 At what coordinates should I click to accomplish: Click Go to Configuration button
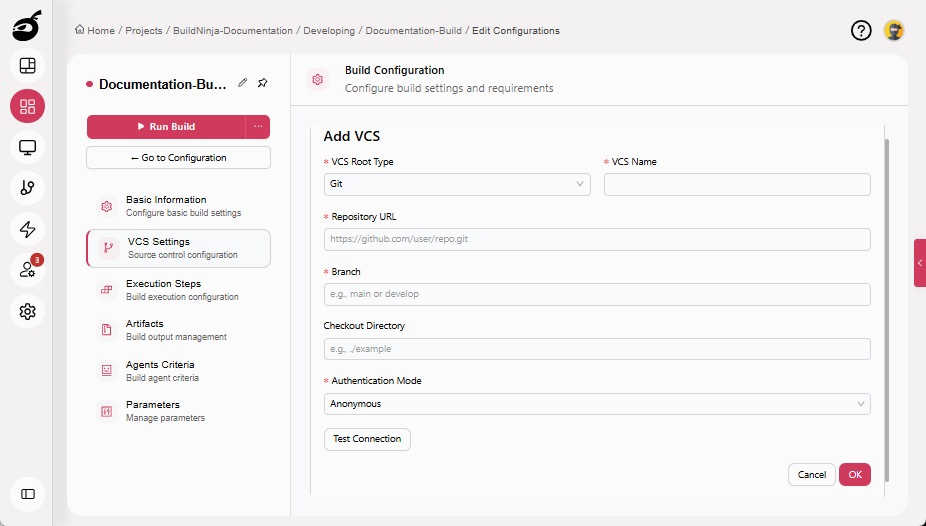click(x=178, y=158)
